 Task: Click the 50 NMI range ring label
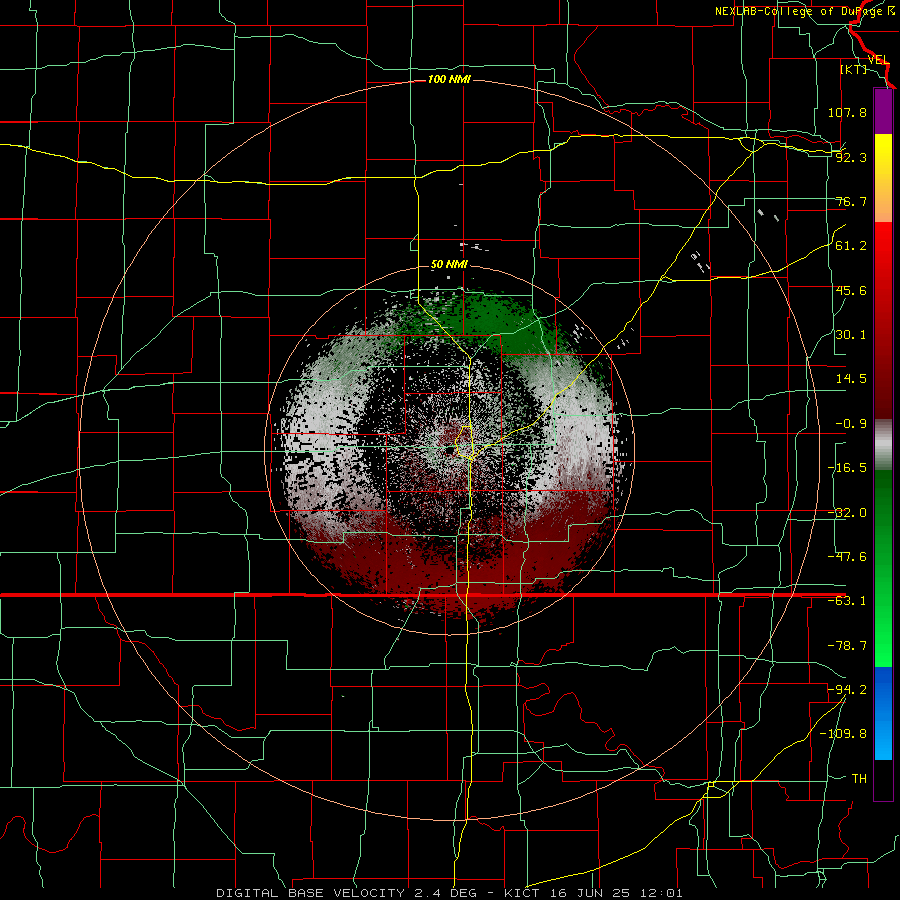click(449, 265)
